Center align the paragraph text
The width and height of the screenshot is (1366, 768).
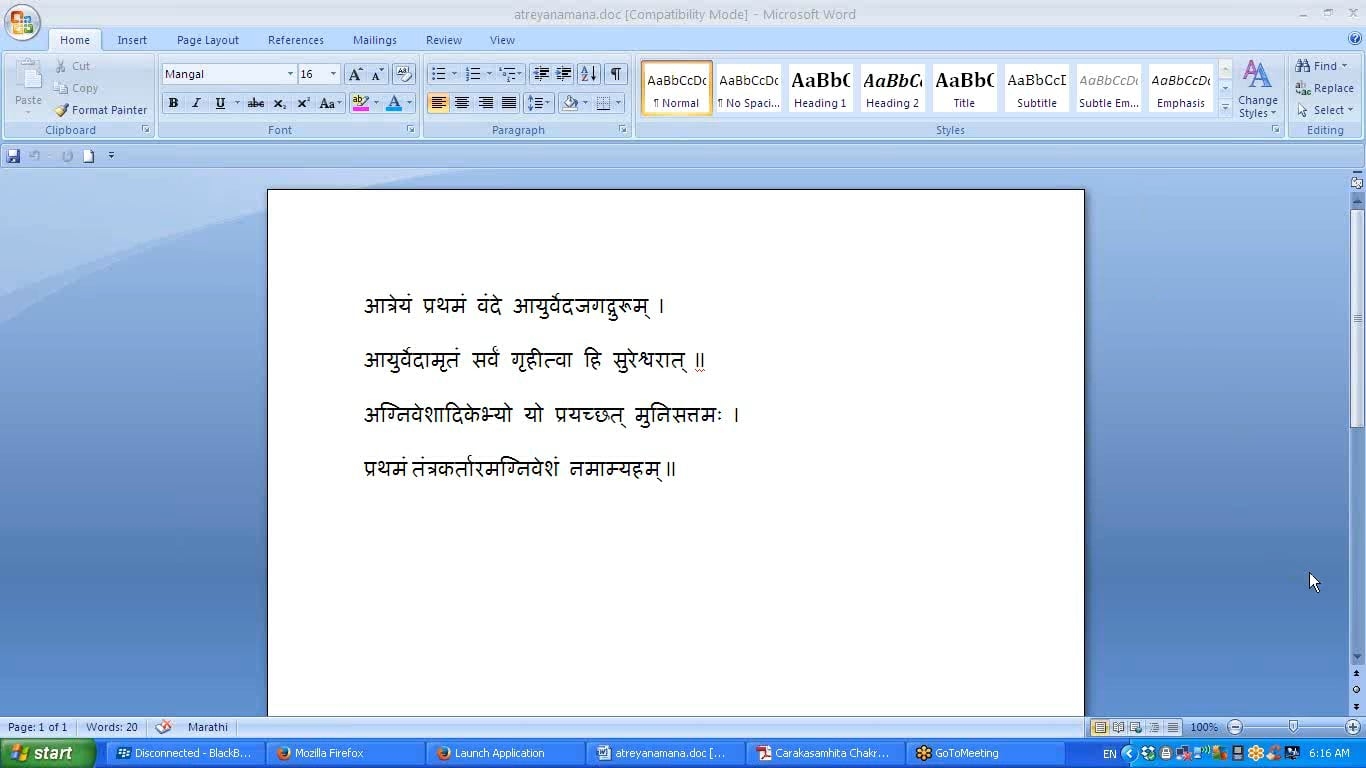(x=462, y=103)
